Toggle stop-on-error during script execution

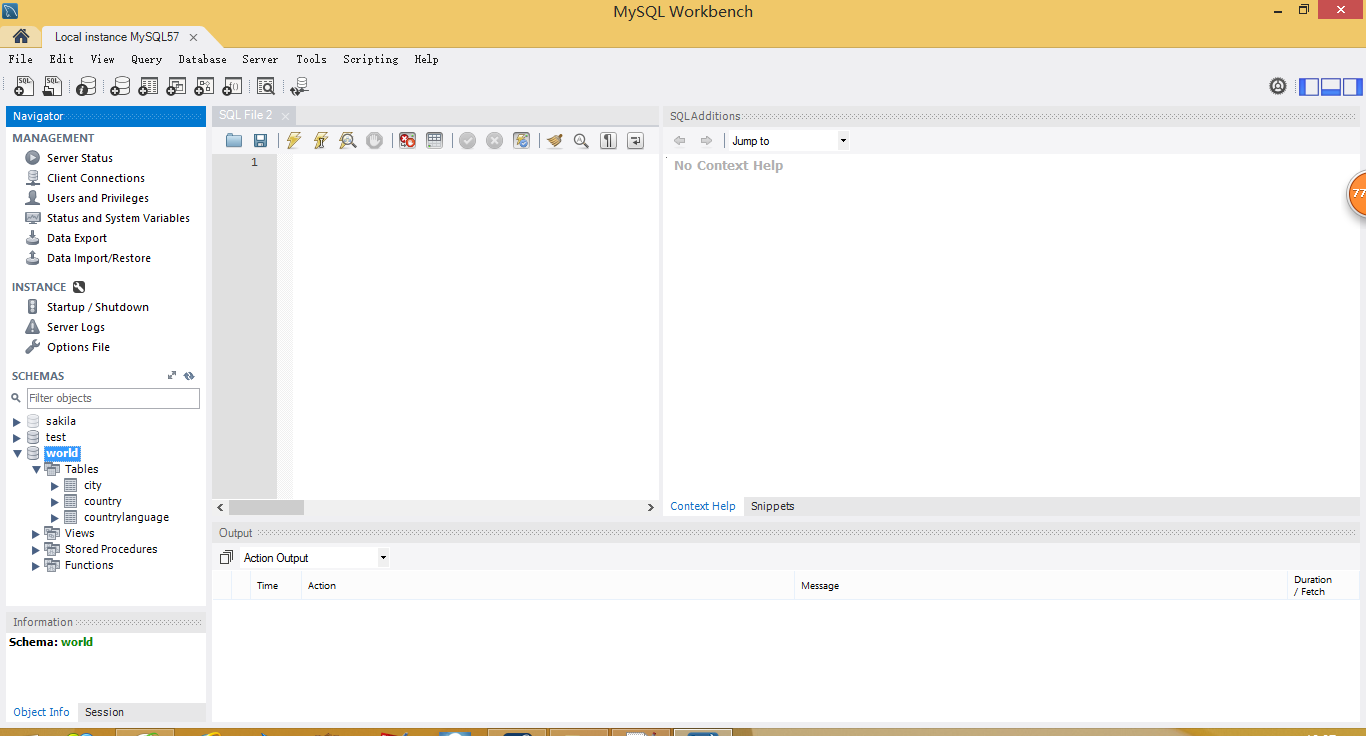click(407, 141)
